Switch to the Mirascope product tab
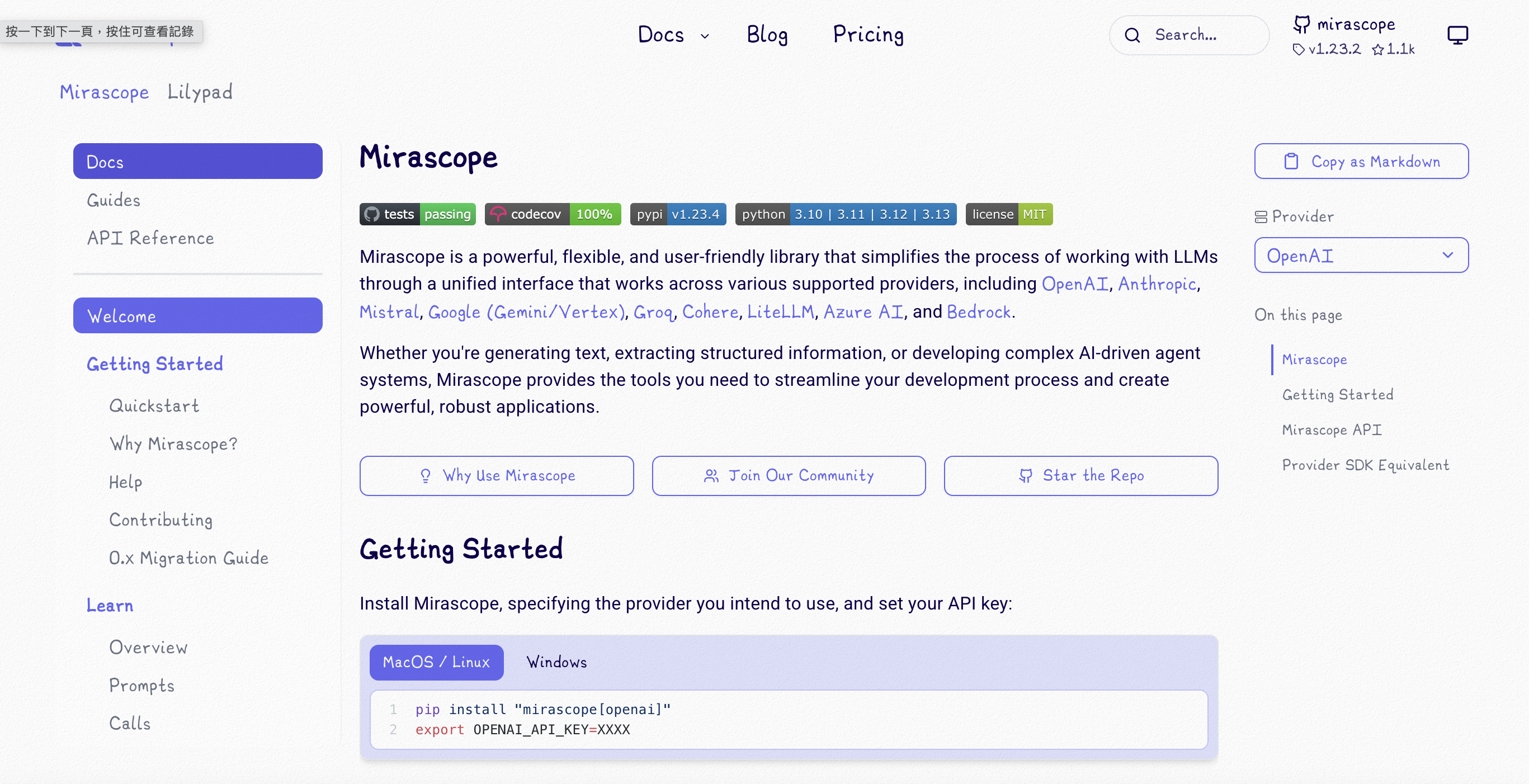Screen dimensions: 1529x784 [104, 92]
